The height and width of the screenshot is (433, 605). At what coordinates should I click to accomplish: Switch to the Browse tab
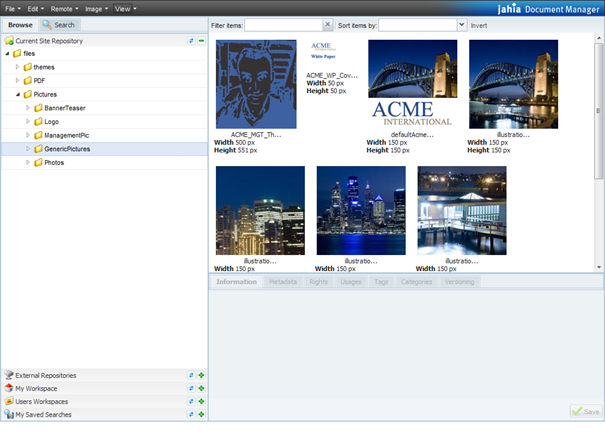pyautogui.click(x=20, y=25)
